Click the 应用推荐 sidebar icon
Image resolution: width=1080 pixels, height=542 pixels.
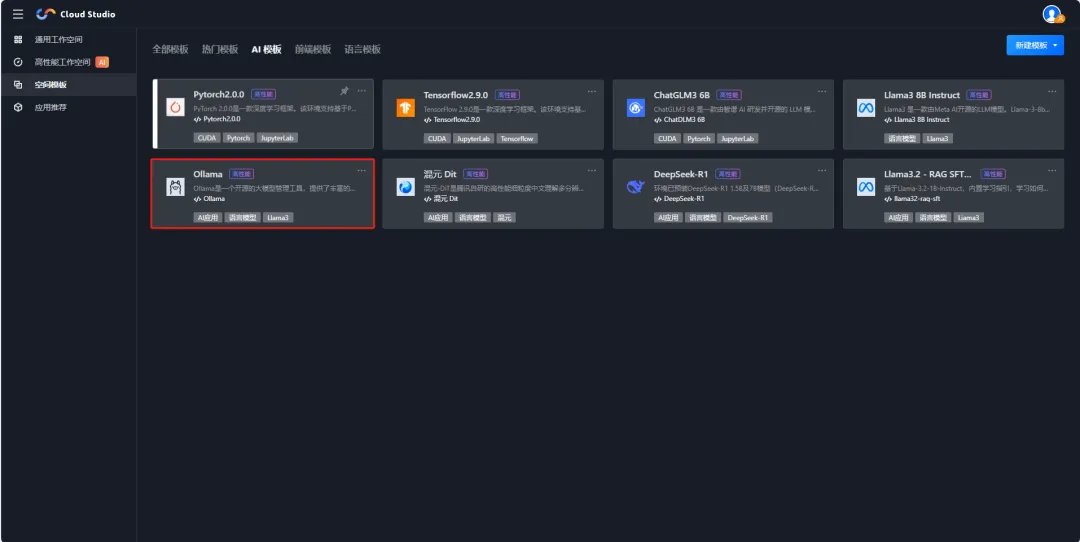click(18, 107)
